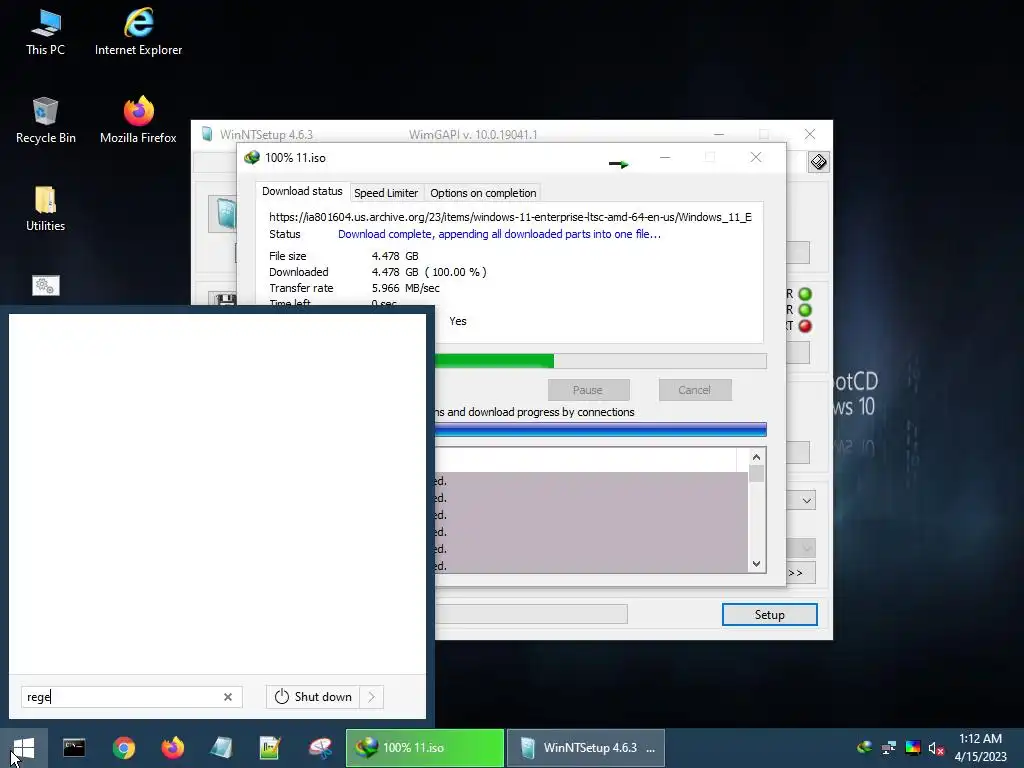Open This PC desktop icon

click(x=45, y=33)
